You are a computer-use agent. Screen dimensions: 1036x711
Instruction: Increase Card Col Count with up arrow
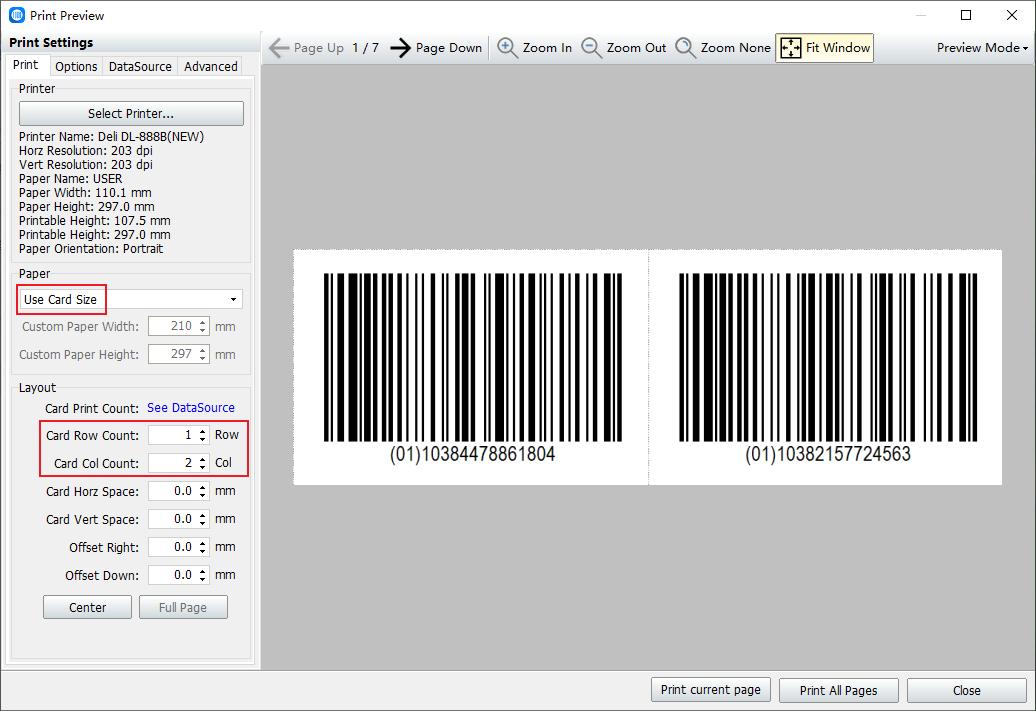203,459
